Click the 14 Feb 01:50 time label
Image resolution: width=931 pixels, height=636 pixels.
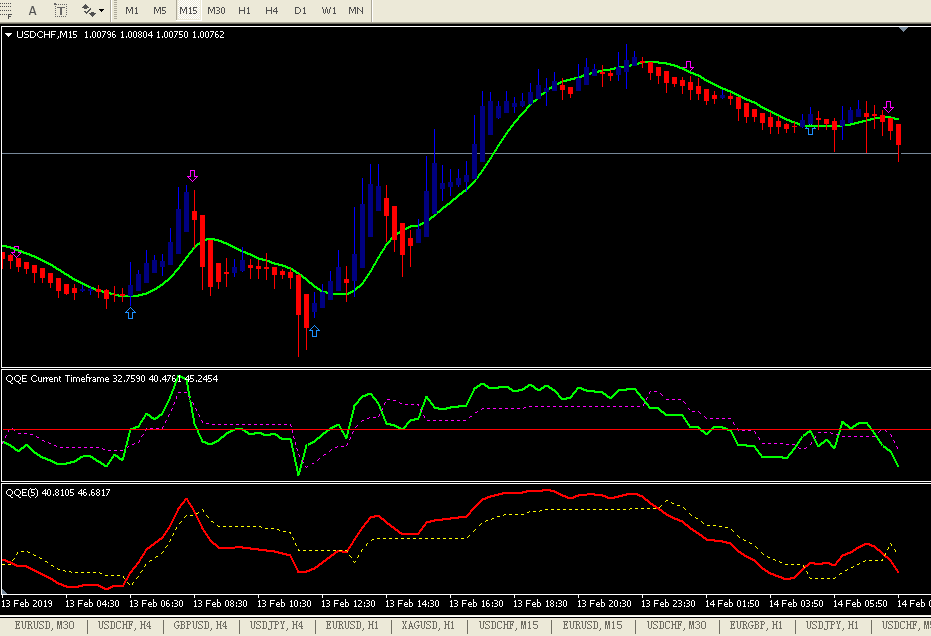[x=732, y=603]
